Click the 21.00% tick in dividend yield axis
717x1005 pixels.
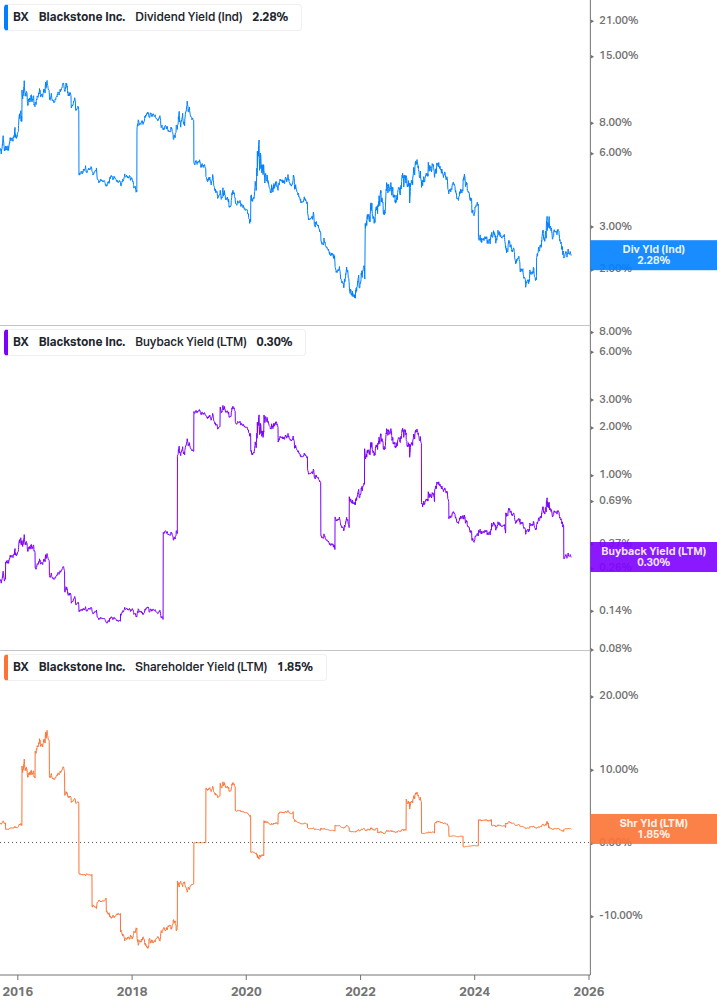click(x=618, y=21)
